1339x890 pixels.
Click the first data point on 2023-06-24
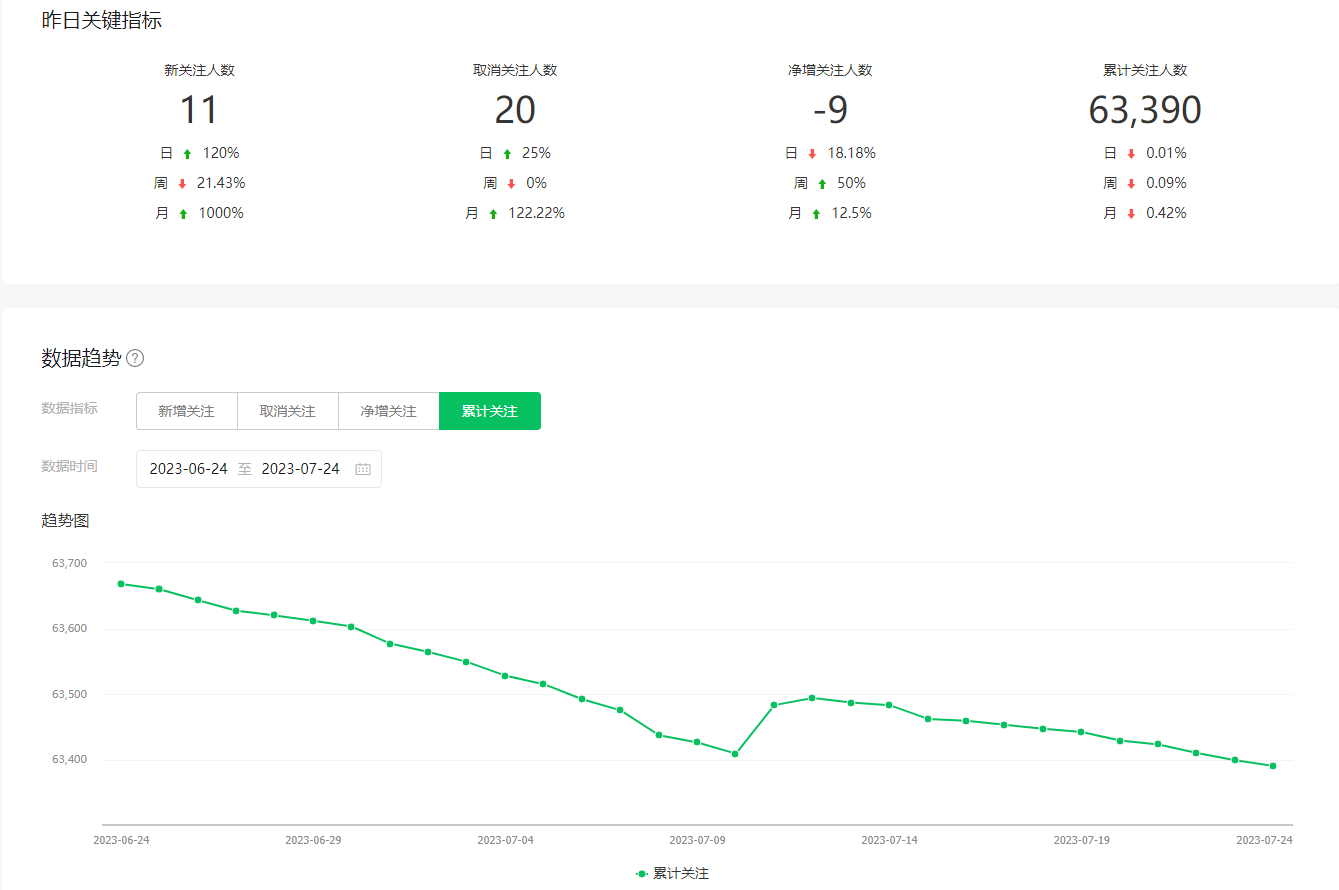click(121, 583)
